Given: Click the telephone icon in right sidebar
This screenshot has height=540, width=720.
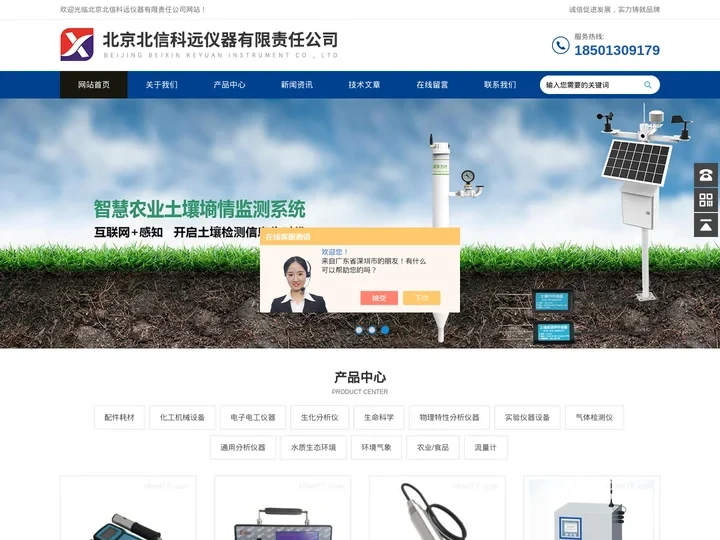Looking at the screenshot, I should (x=706, y=175).
